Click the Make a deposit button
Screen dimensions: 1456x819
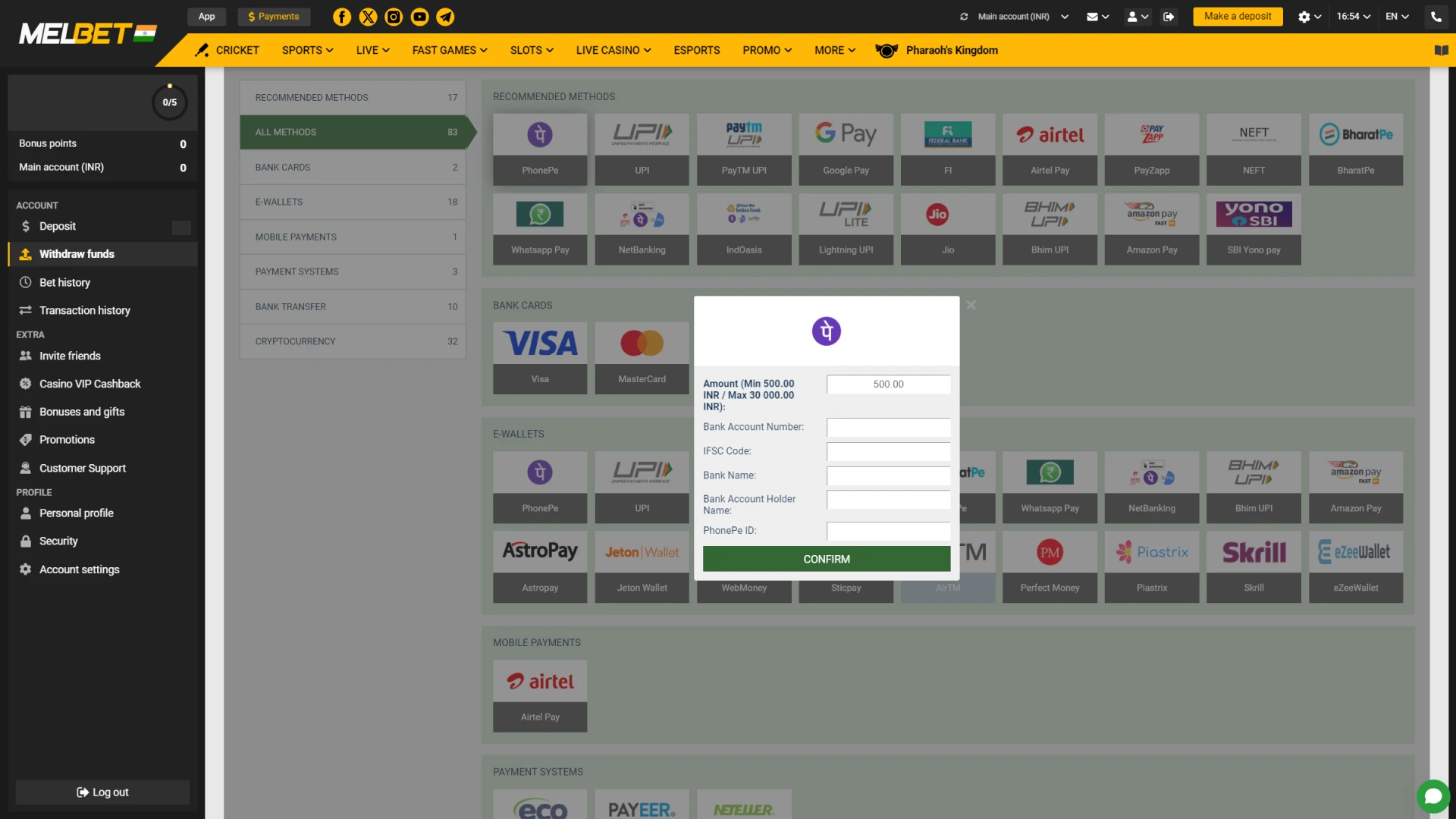tap(1237, 16)
